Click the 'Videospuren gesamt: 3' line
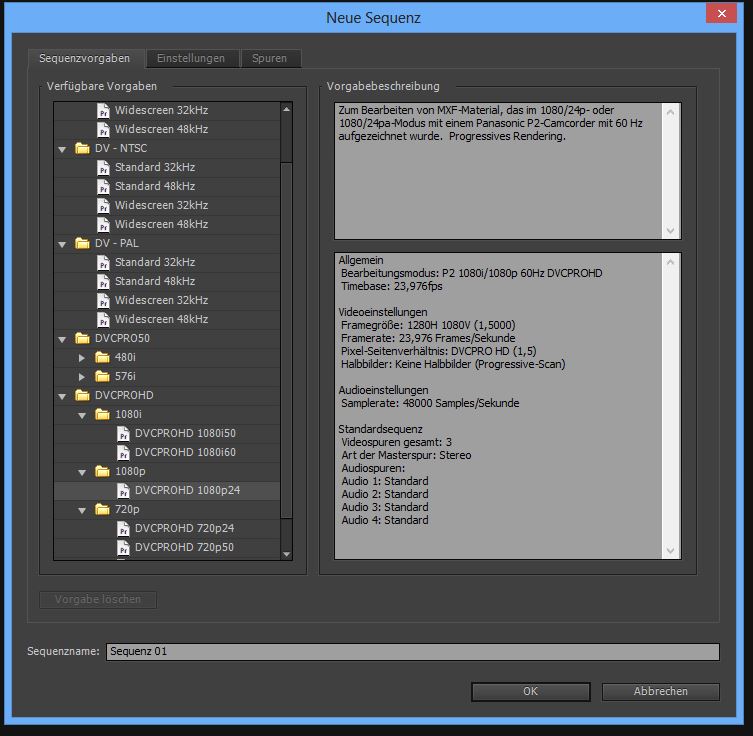This screenshot has width=753, height=736. tap(396, 442)
